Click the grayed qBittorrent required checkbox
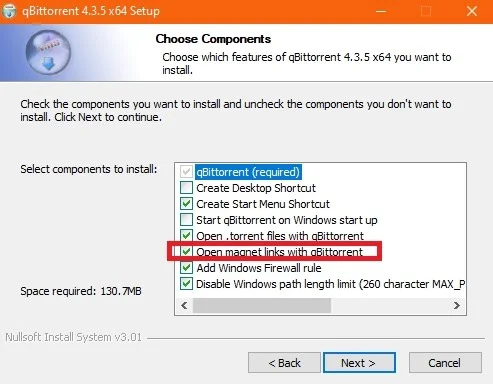This screenshot has height=384, width=493. 186,172
